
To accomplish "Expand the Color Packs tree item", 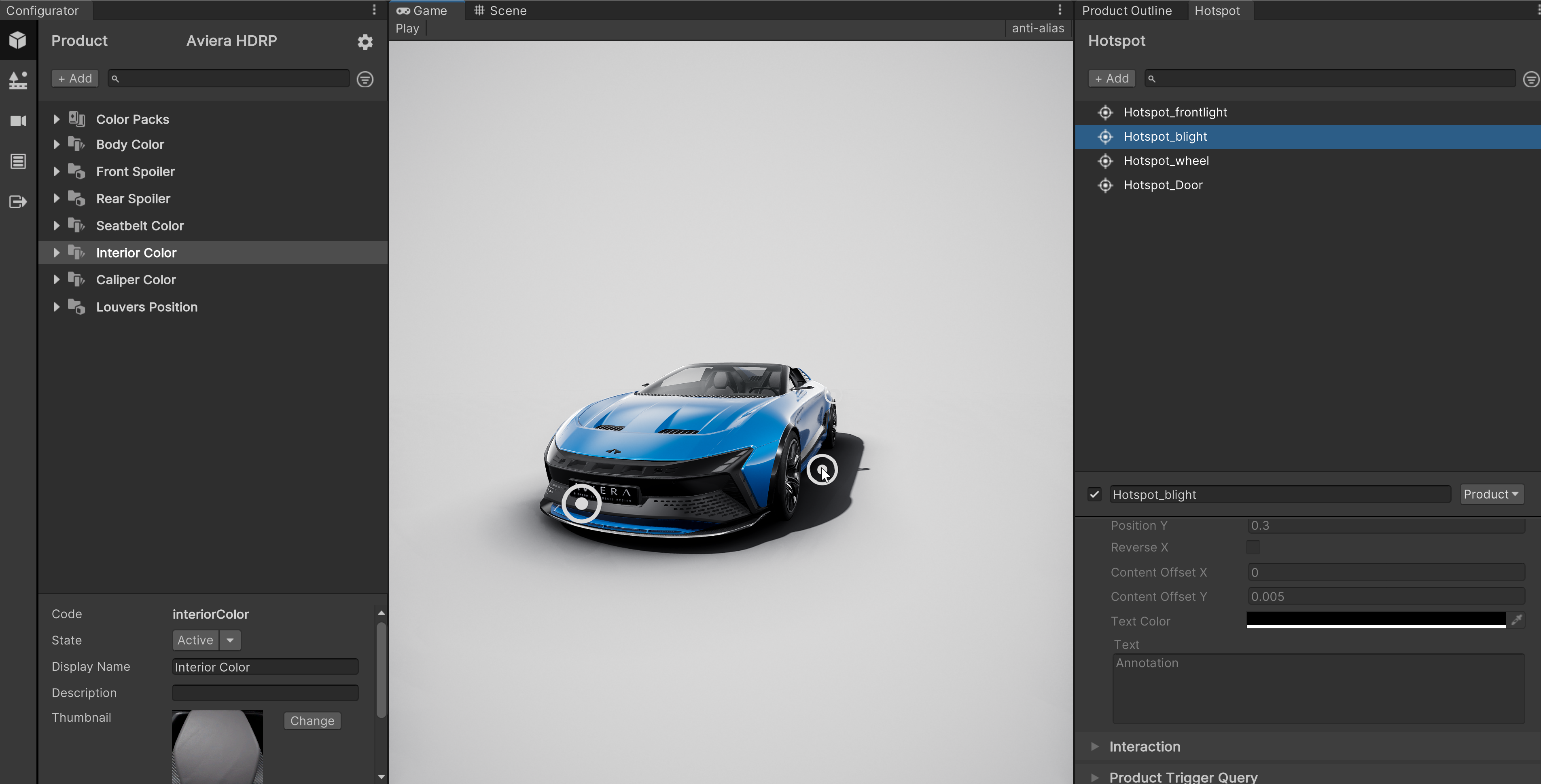I will click(56, 119).
